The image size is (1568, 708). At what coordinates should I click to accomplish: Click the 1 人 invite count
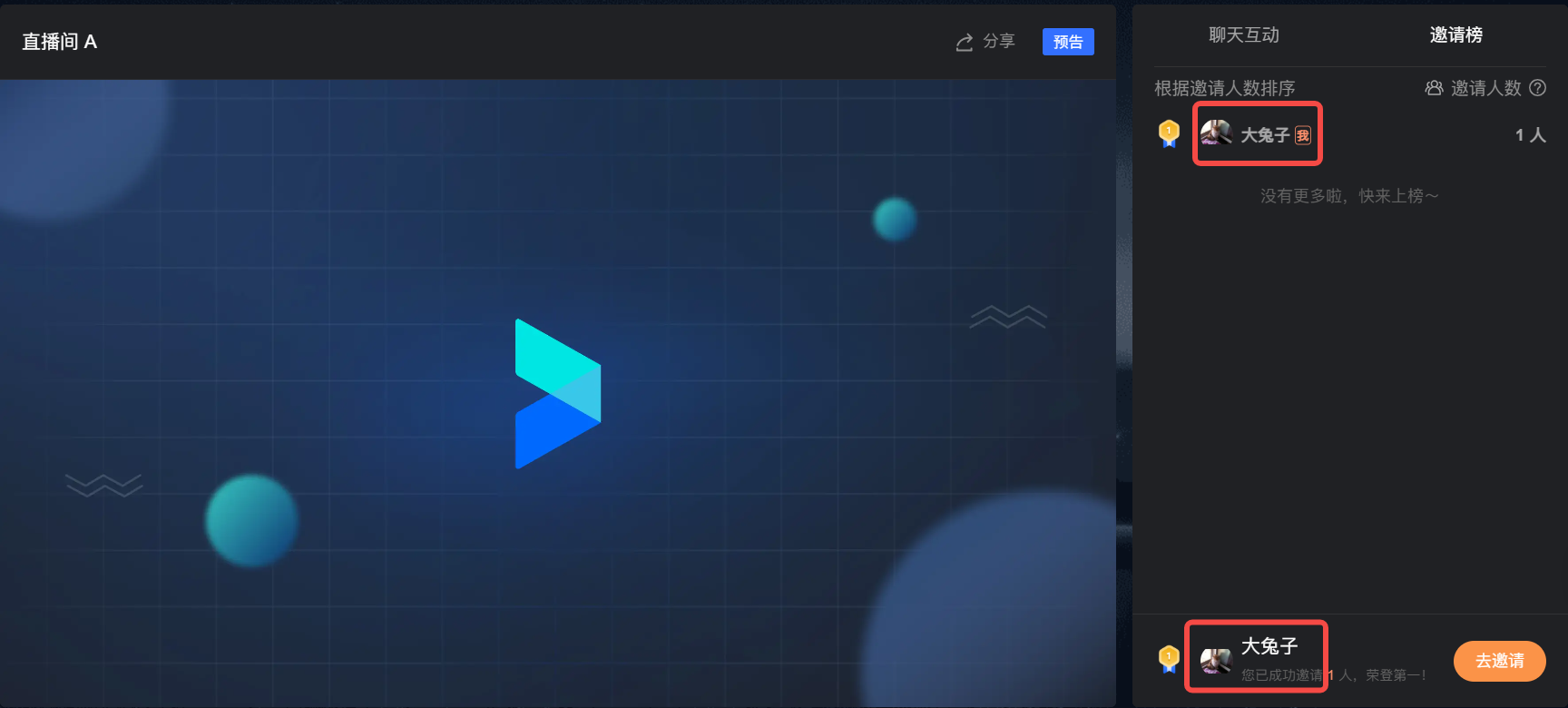[1530, 135]
